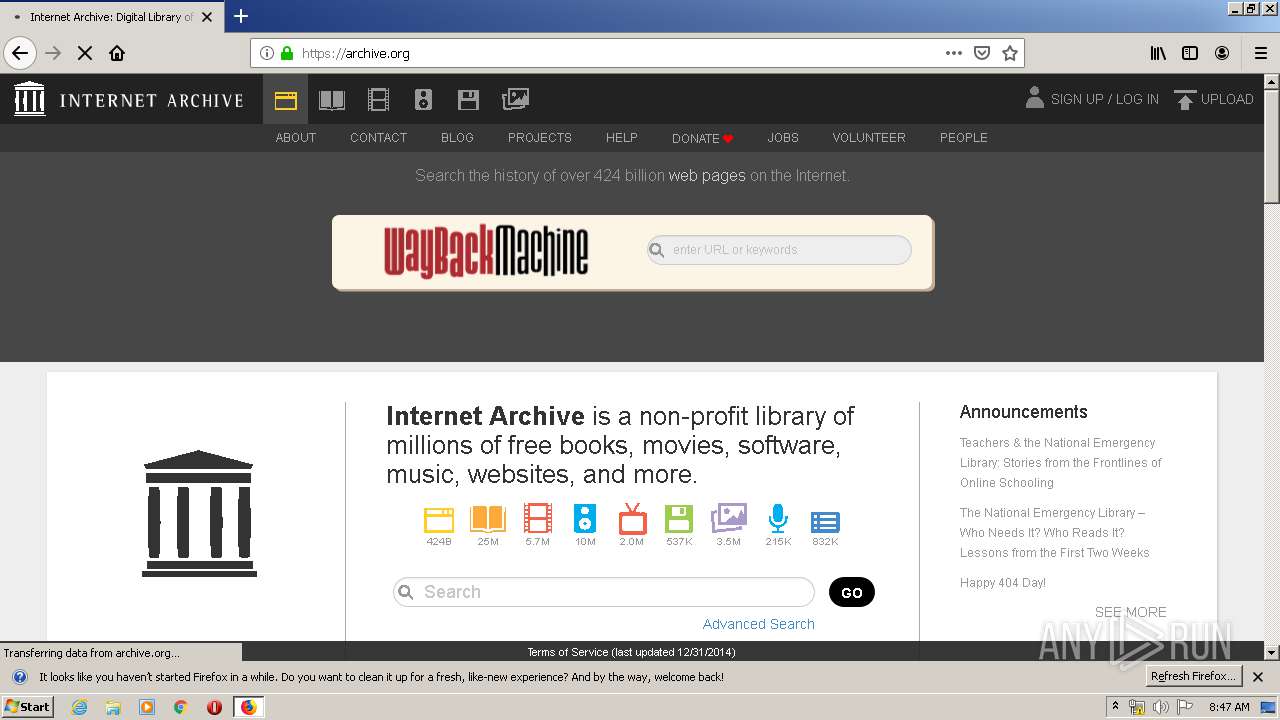Open the Advanced Search link
Viewport: 1280px width, 720px height.
coord(758,624)
